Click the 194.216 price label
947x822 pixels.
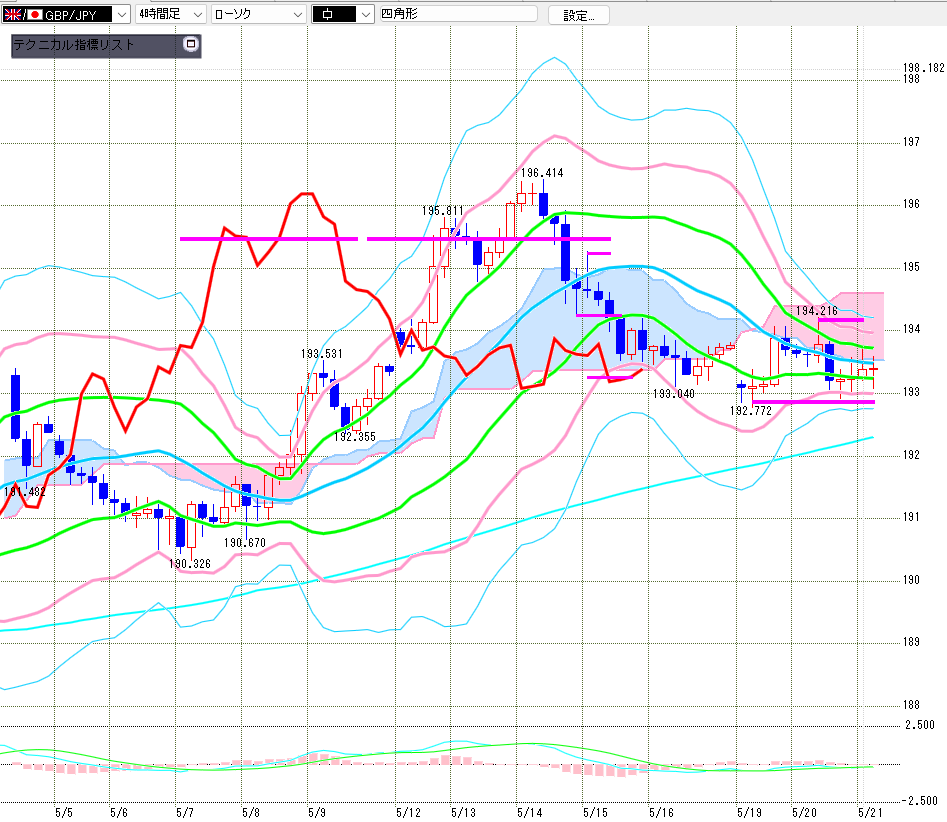pyautogui.click(x=817, y=310)
